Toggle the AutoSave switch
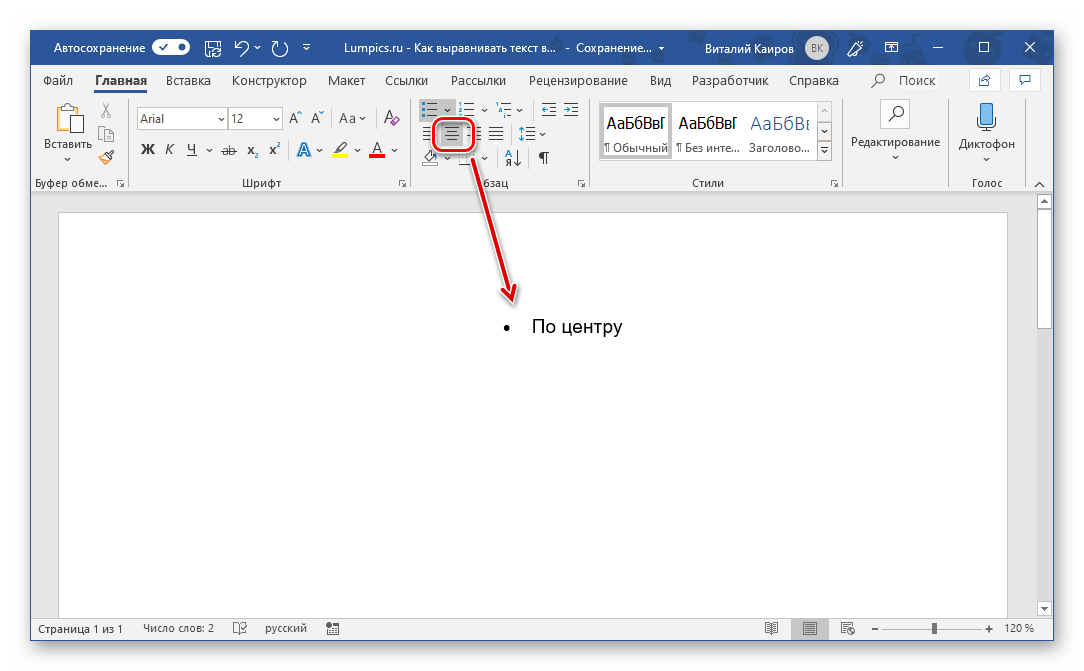 pos(171,47)
